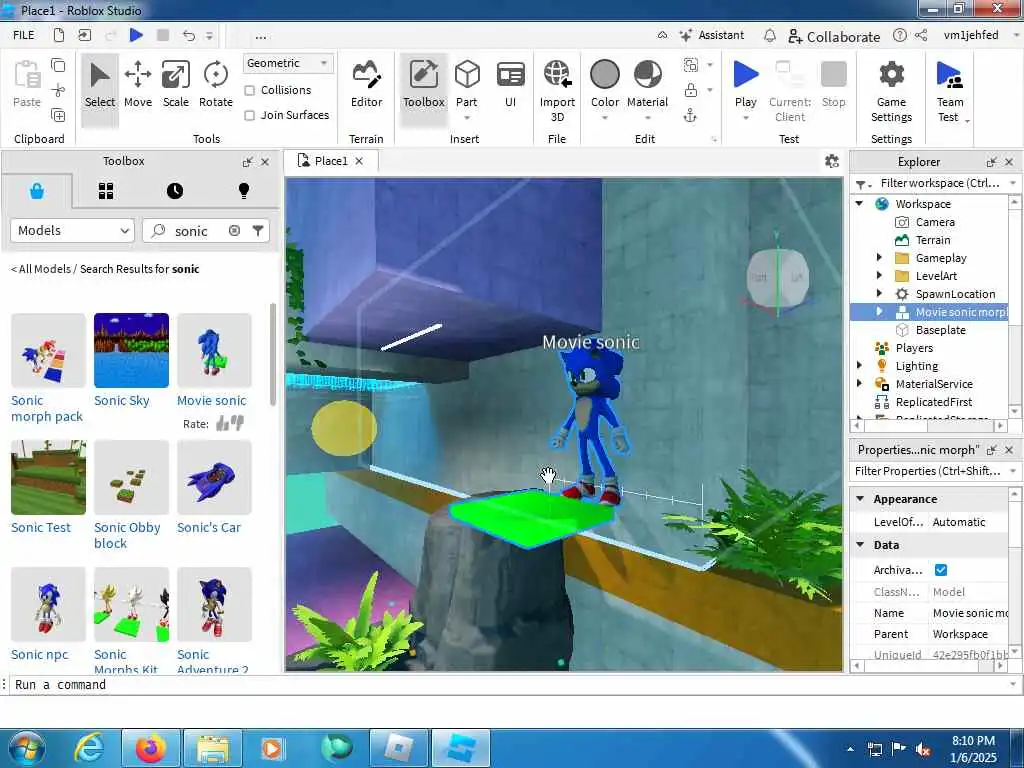The width and height of the screenshot is (1024, 768).
Task: Click the quick-access Play arrow in title toolbar
Action: coord(136,35)
